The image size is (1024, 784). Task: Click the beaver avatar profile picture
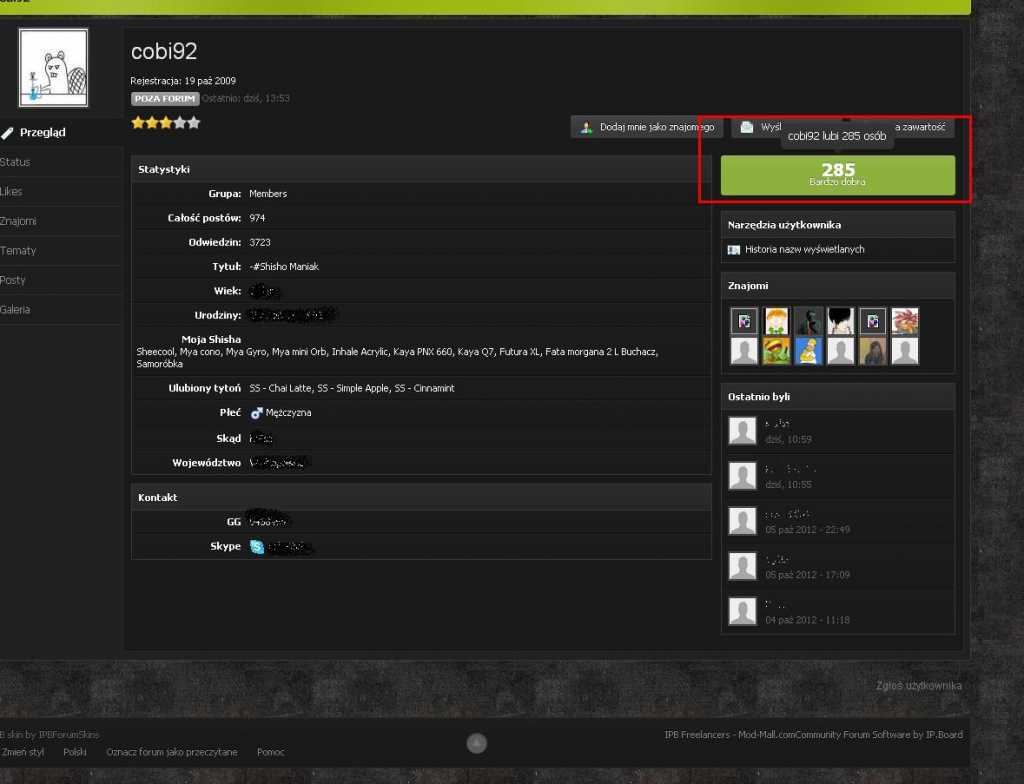(53, 68)
